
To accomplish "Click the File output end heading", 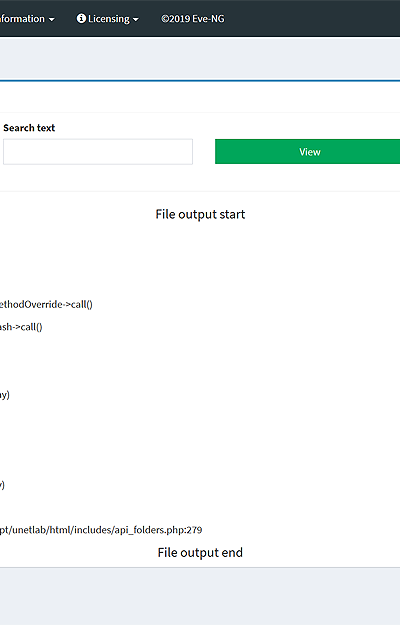I will 200,552.
